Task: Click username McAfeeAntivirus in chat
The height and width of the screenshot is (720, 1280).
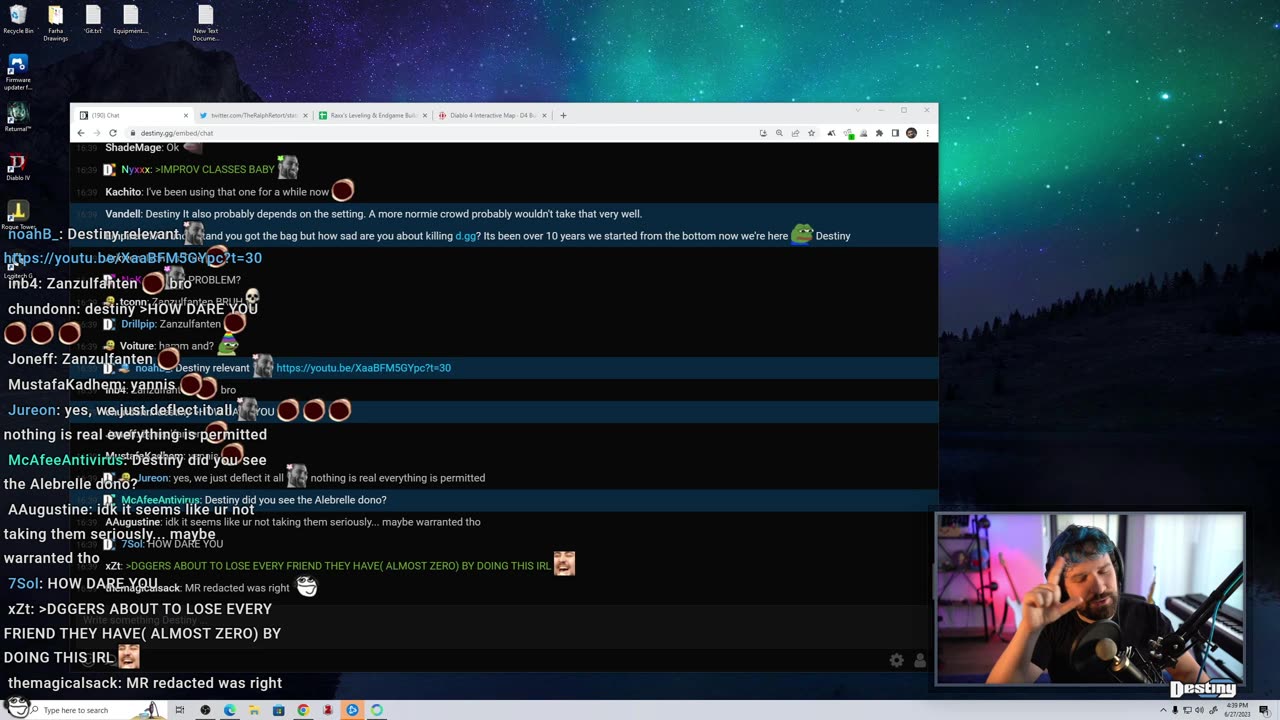Action: (x=161, y=500)
